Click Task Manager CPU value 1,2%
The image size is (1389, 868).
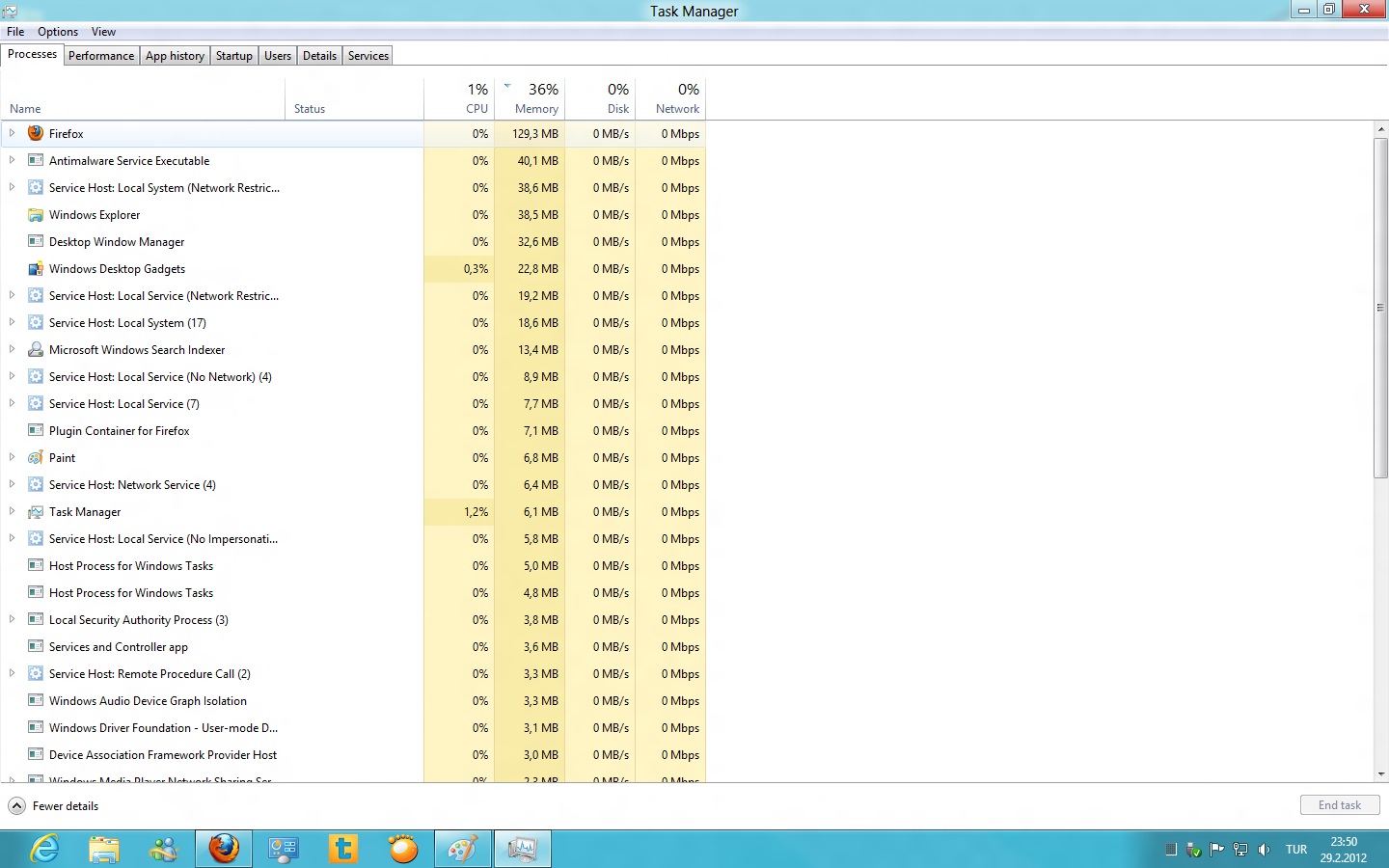476,512
